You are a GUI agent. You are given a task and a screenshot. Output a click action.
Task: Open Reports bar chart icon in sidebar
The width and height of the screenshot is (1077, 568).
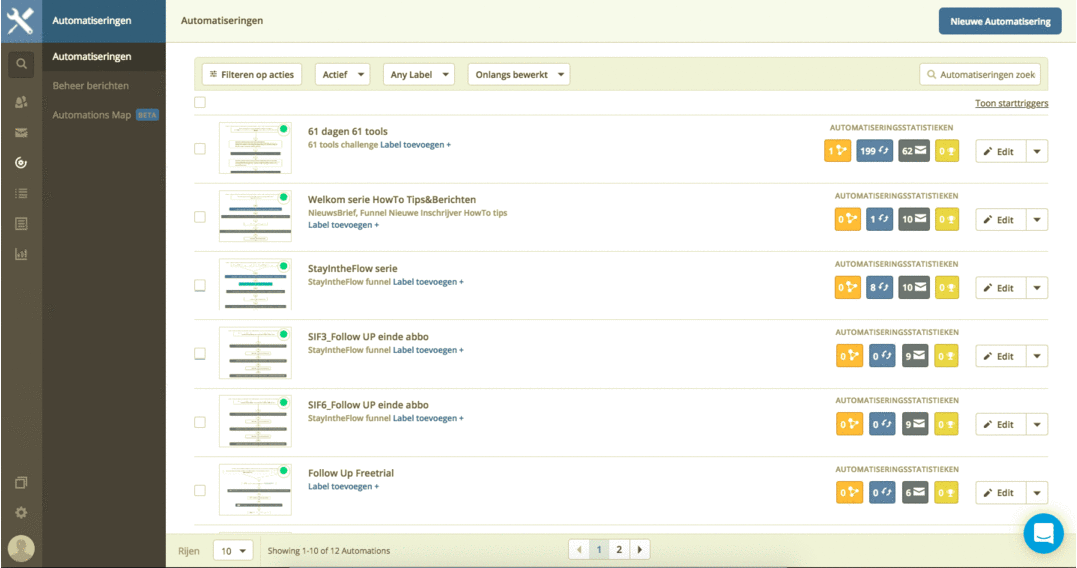coord(21,254)
